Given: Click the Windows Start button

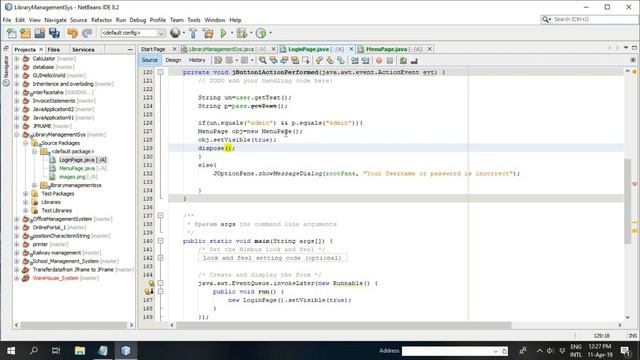Looking at the screenshot, I should [11, 351].
